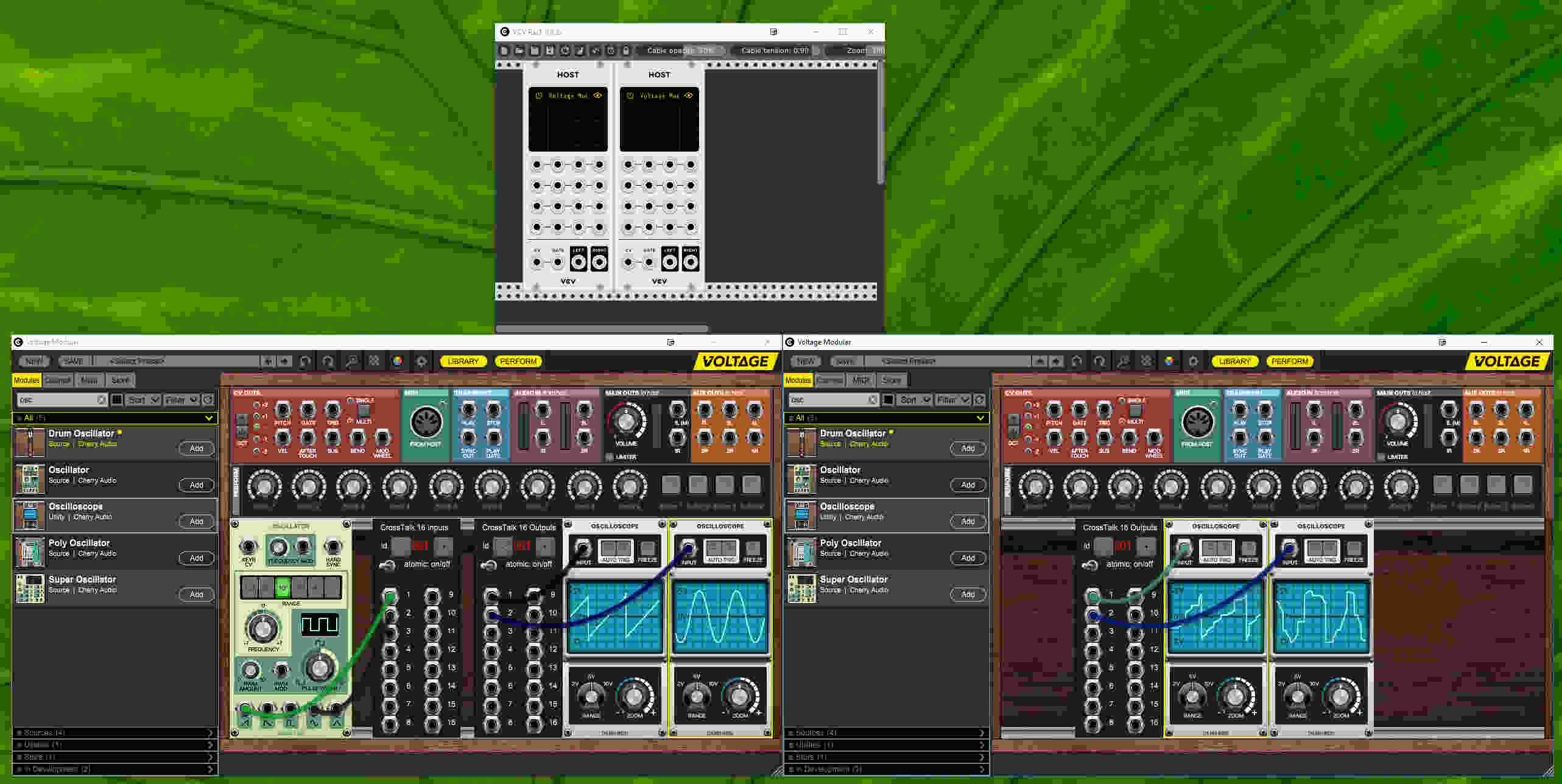Click the 16' range button on Oscillator module
Image resolution: width=1562 pixels, height=784 pixels.
(x=282, y=587)
